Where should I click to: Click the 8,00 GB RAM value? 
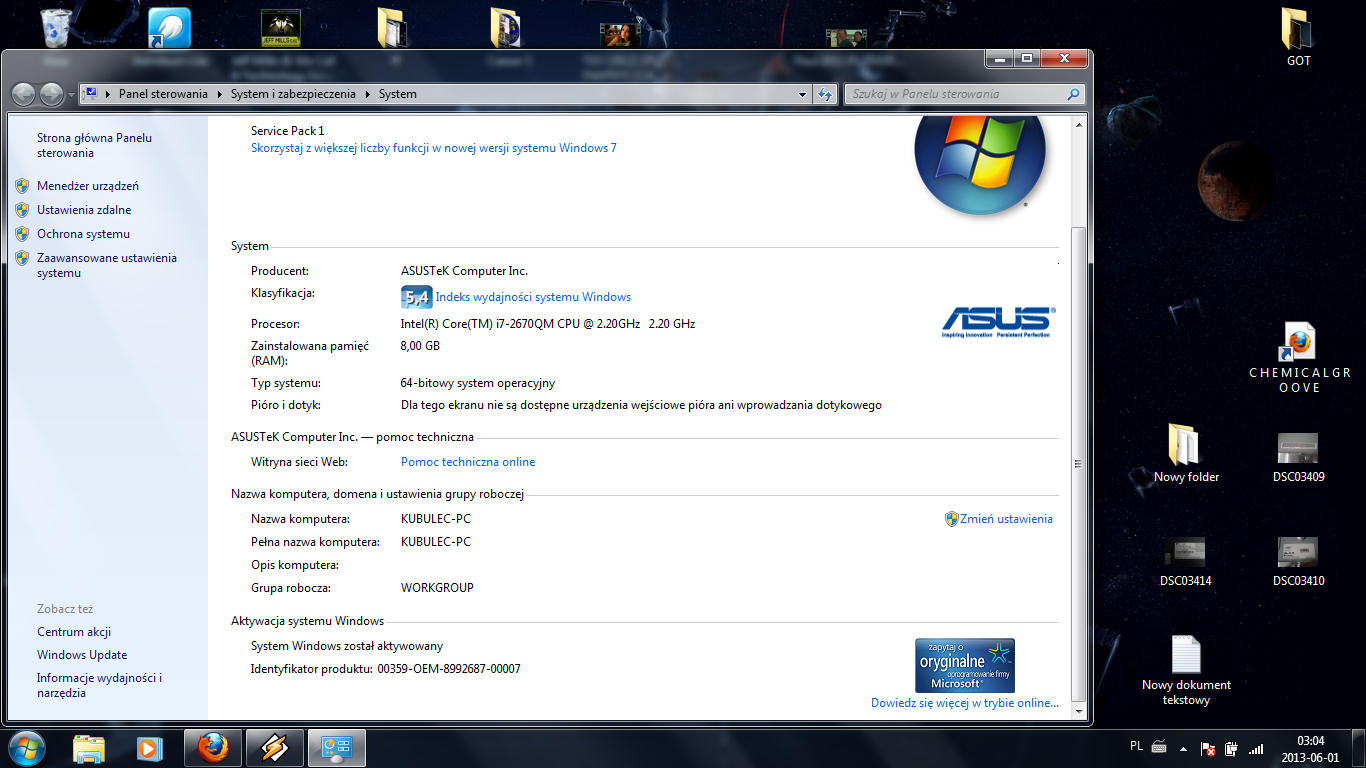click(x=420, y=346)
